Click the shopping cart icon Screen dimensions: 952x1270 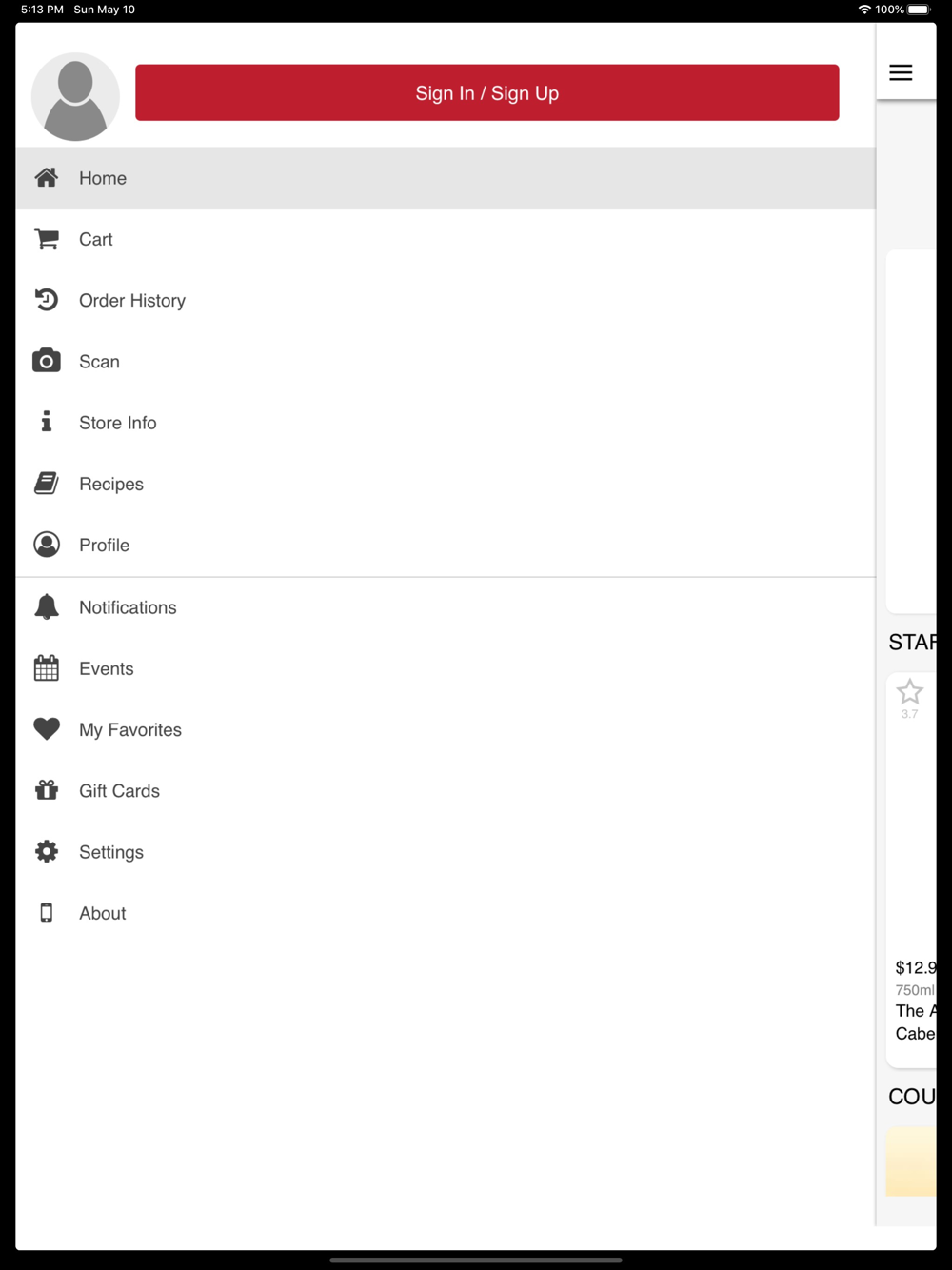click(47, 239)
